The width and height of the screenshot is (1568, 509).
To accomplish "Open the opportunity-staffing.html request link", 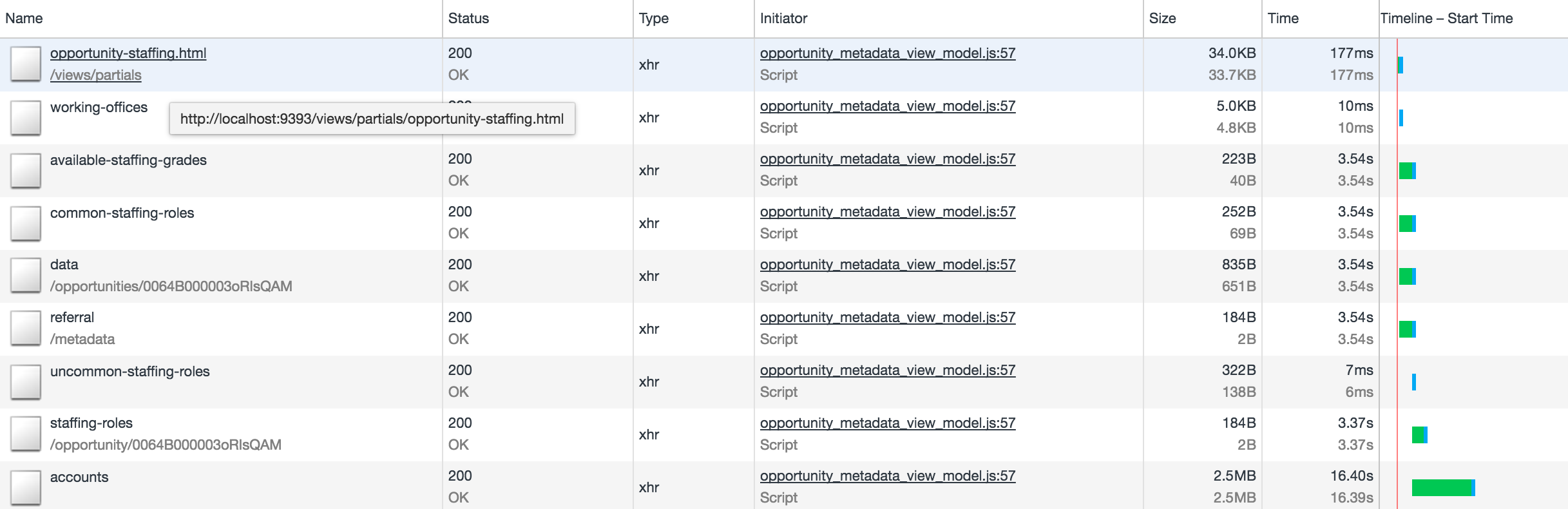I will coord(128,53).
